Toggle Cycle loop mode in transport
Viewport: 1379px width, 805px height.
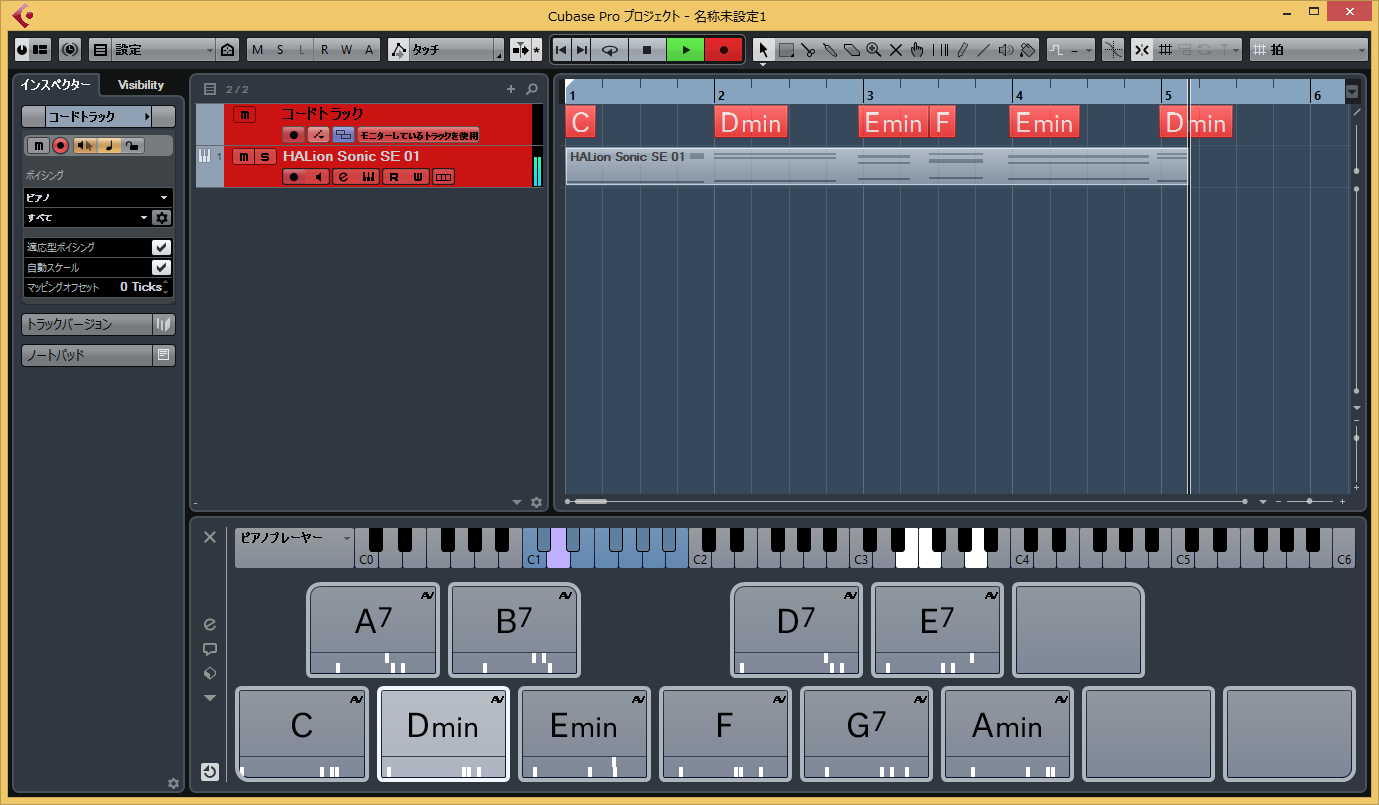tap(609, 50)
